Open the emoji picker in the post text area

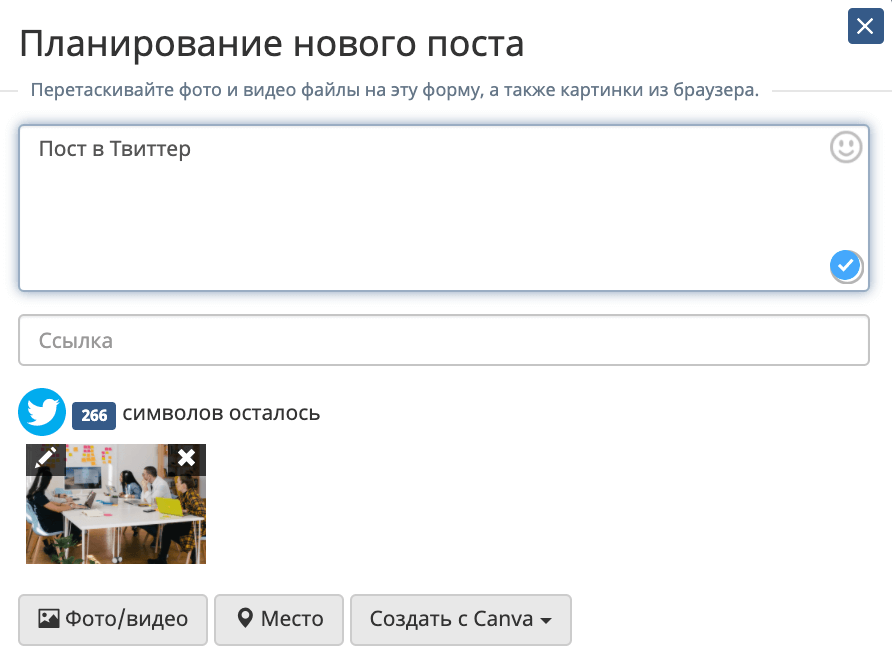click(x=845, y=147)
